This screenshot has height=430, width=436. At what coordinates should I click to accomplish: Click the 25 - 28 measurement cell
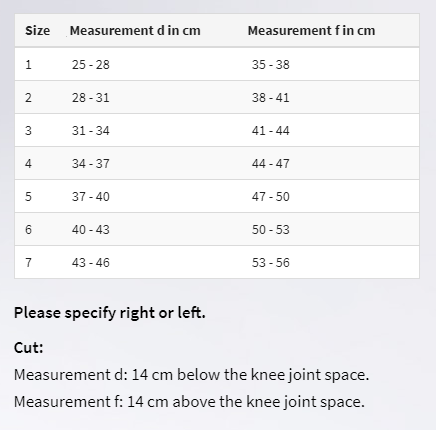(91, 64)
